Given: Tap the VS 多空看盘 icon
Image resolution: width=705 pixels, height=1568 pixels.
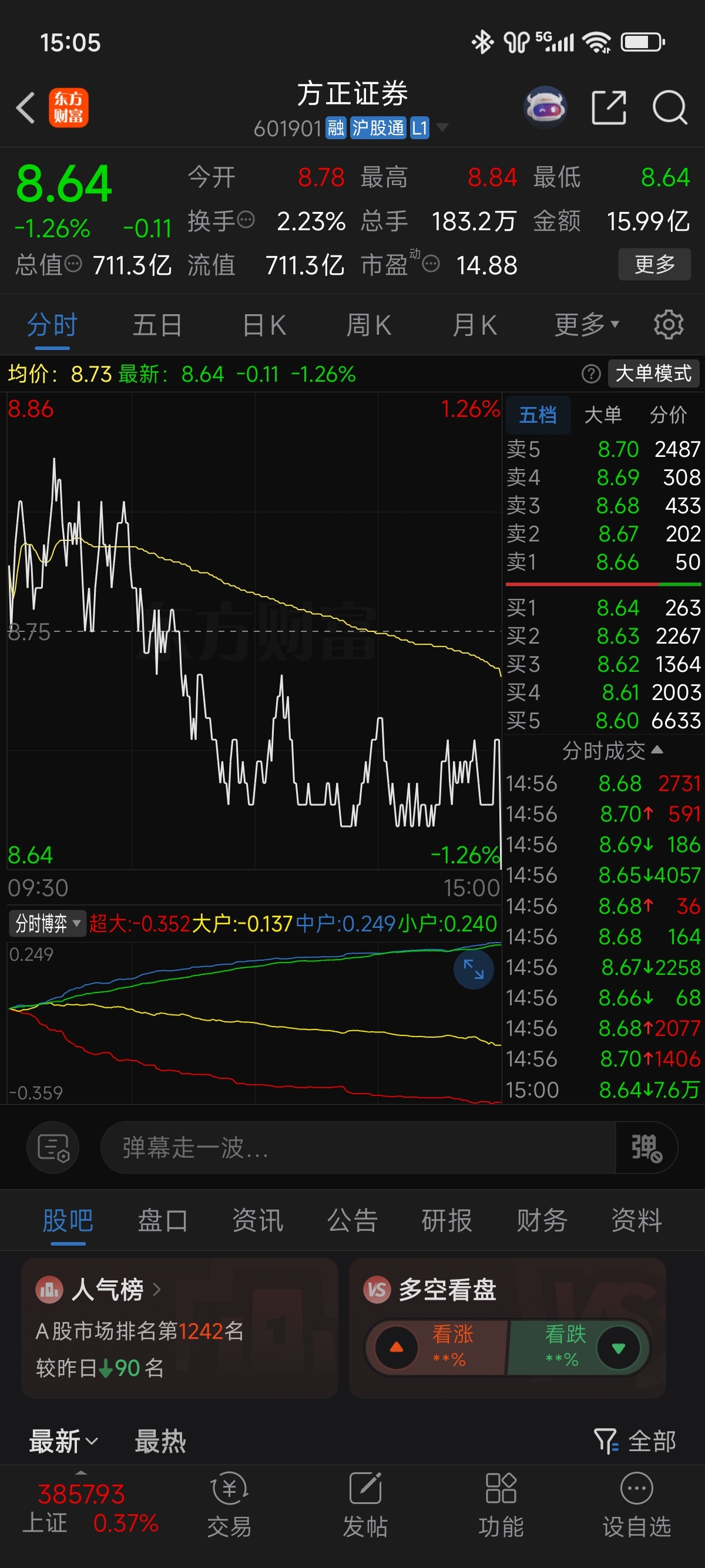Looking at the screenshot, I should (377, 1289).
